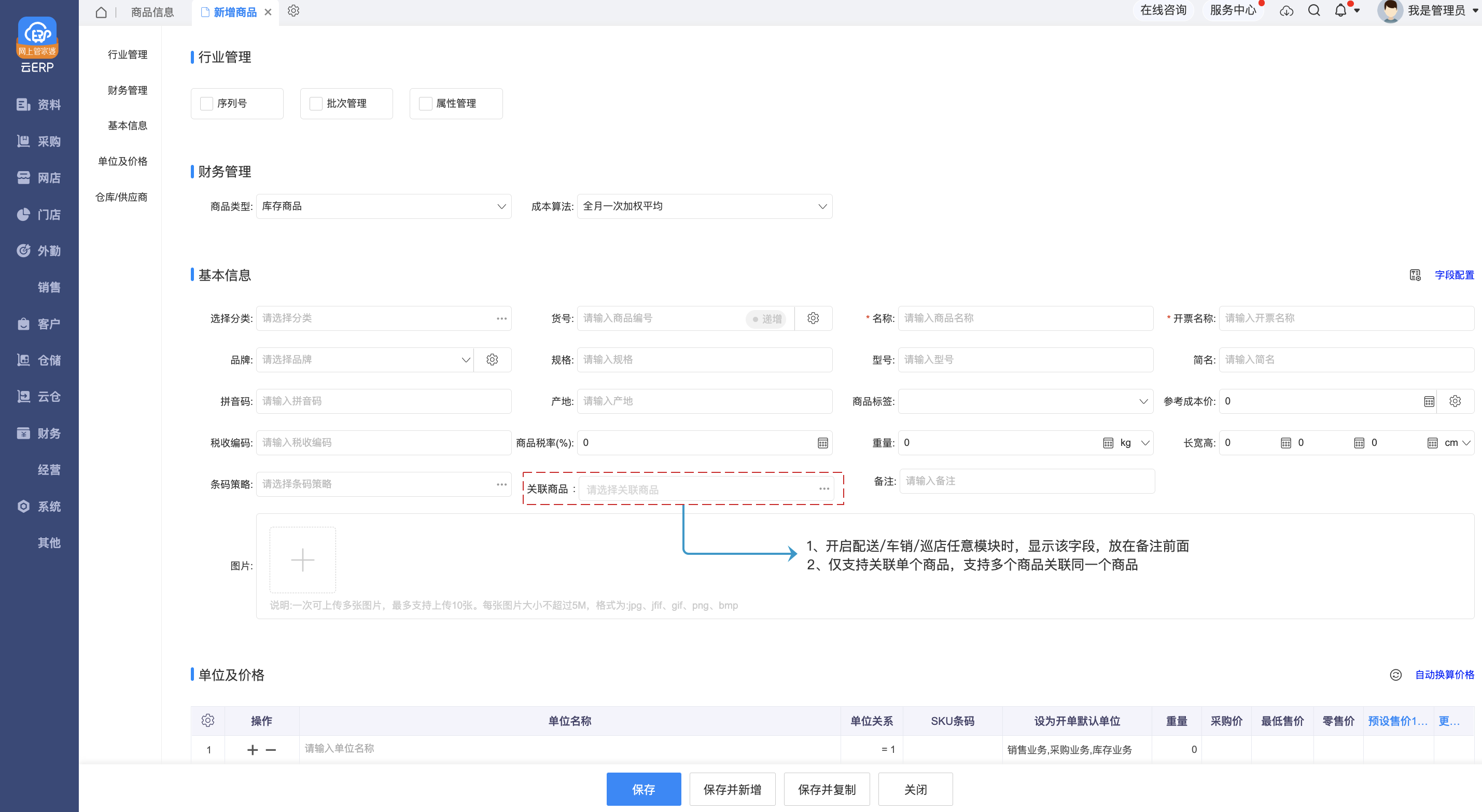Focus the 备注 remarks input
The width and height of the screenshot is (1482, 812).
pos(1028,481)
